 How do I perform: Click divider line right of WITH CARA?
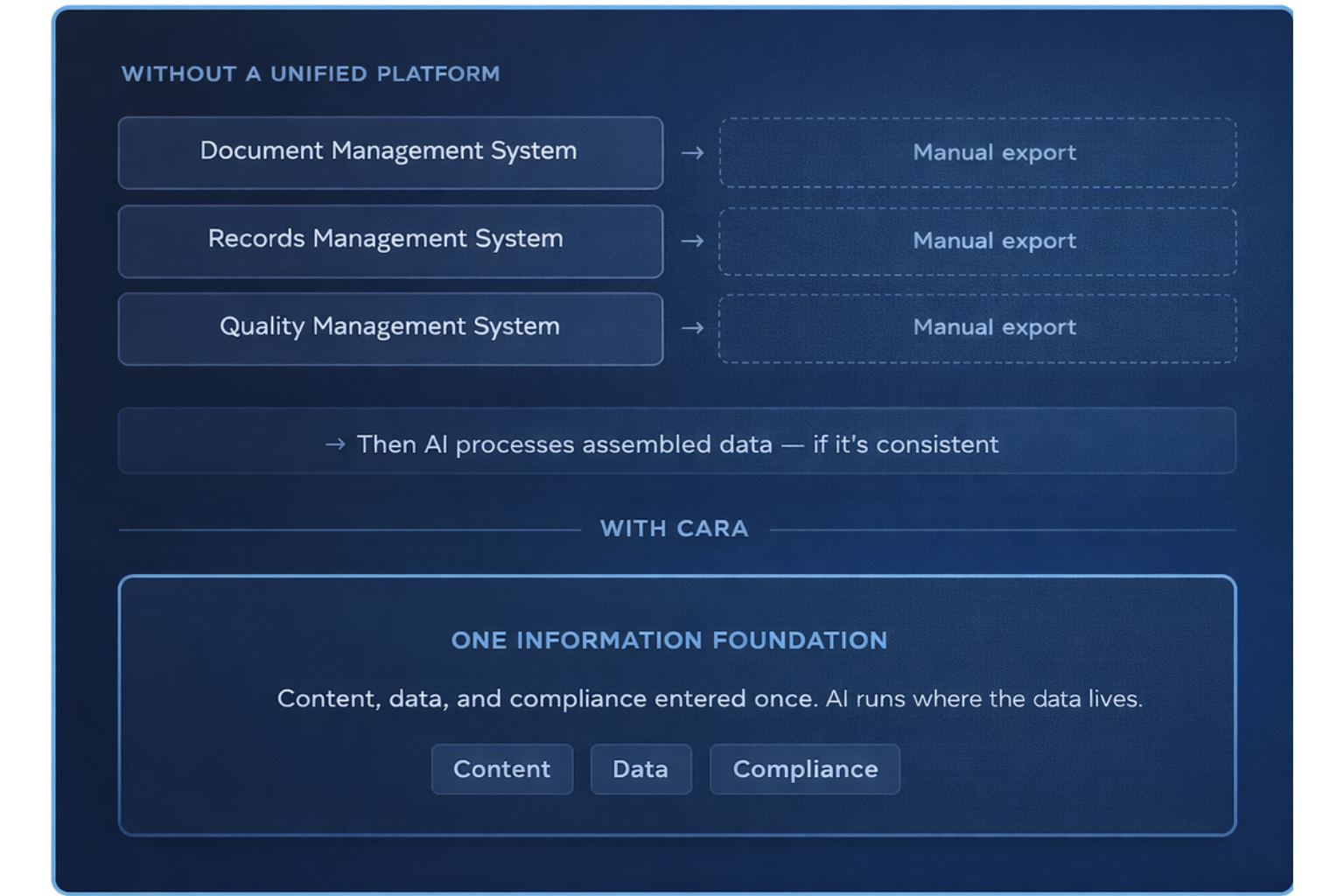(x=1002, y=529)
